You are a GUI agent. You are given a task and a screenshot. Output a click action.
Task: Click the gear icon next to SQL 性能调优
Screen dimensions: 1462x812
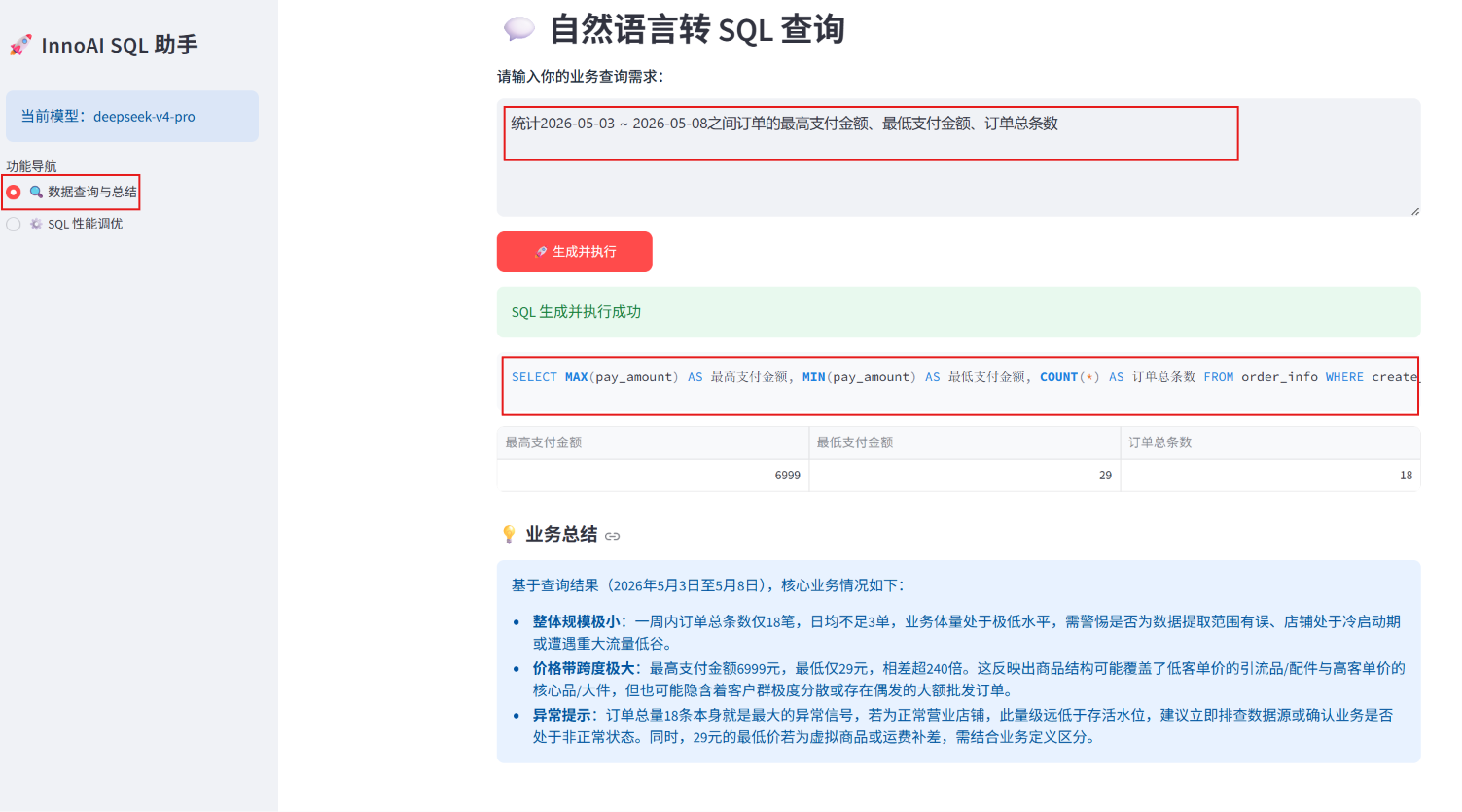36,224
